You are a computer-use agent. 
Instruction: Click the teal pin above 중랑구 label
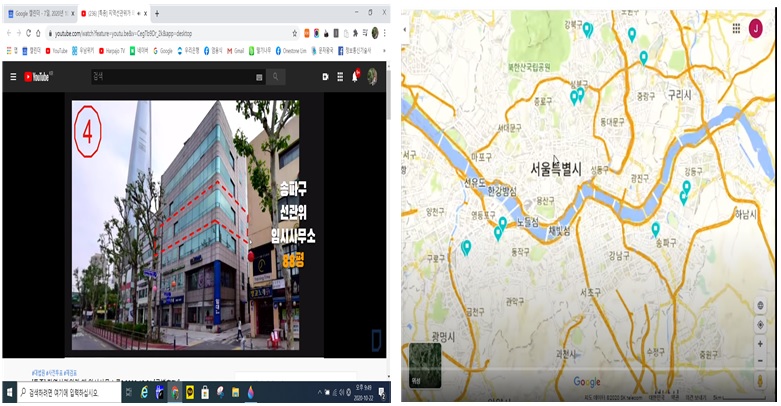point(644,58)
